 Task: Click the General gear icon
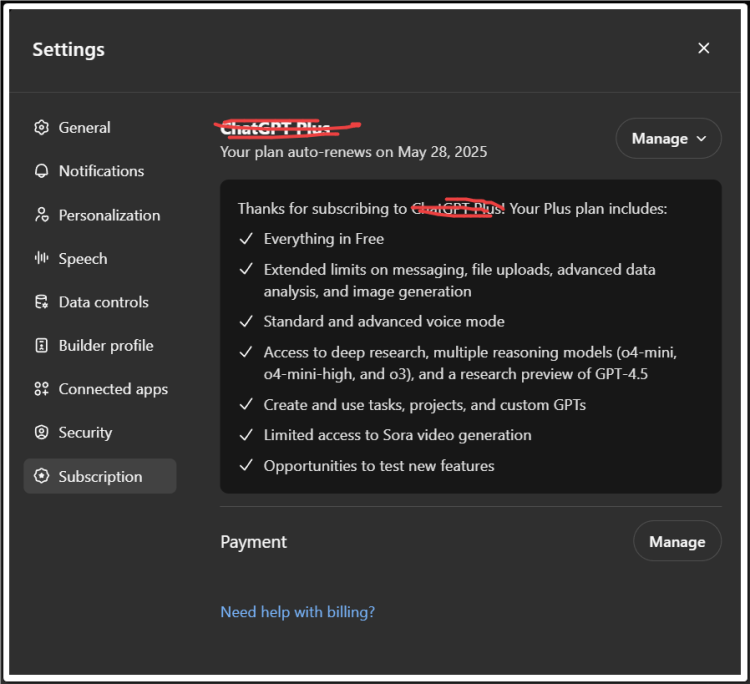42,128
